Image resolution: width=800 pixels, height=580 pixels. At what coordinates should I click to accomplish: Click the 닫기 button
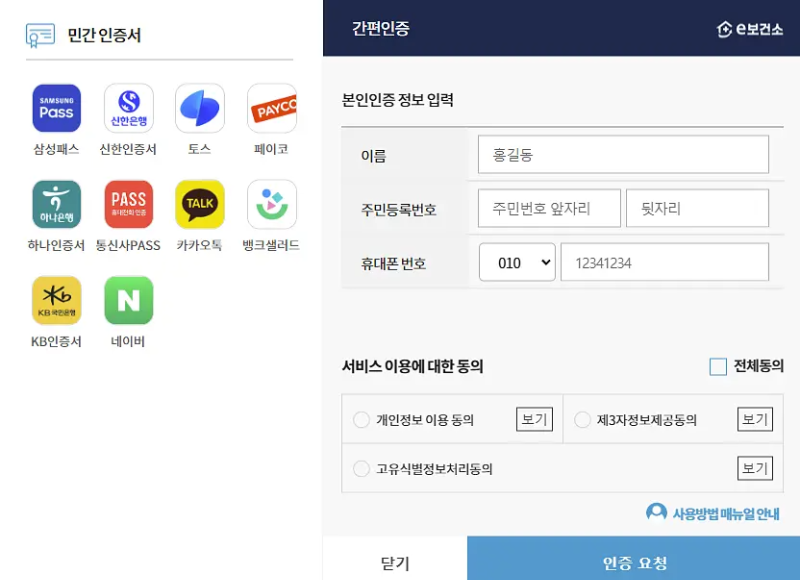coord(394,561)
